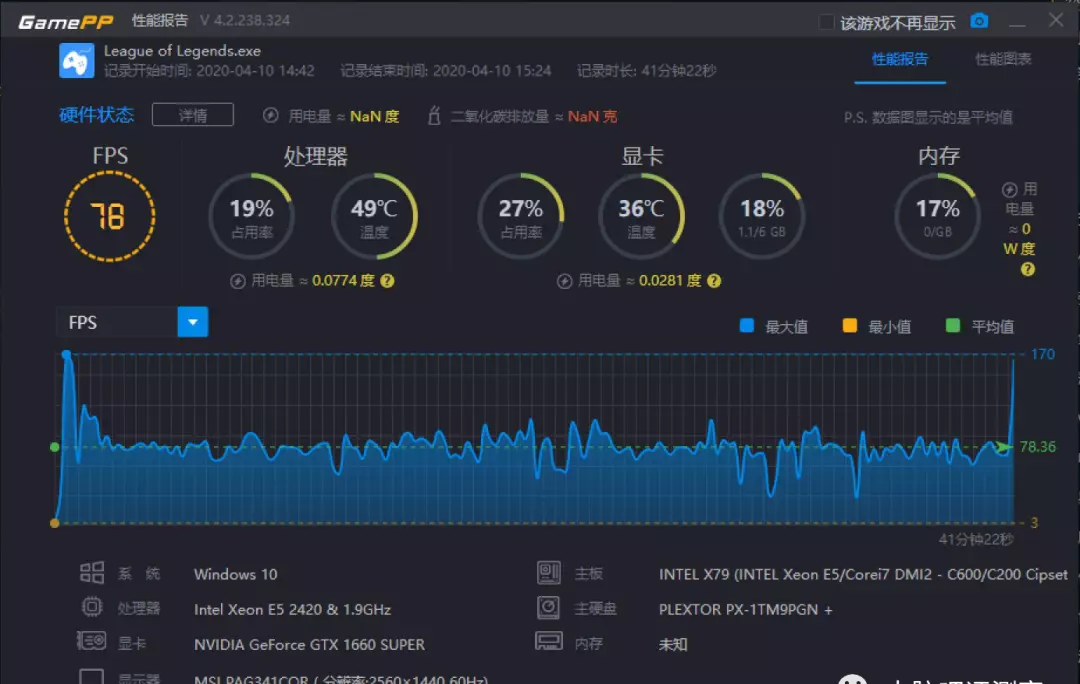Click the power icon beside 0.0281 度

pyautogui.click(x=564, y=281)
